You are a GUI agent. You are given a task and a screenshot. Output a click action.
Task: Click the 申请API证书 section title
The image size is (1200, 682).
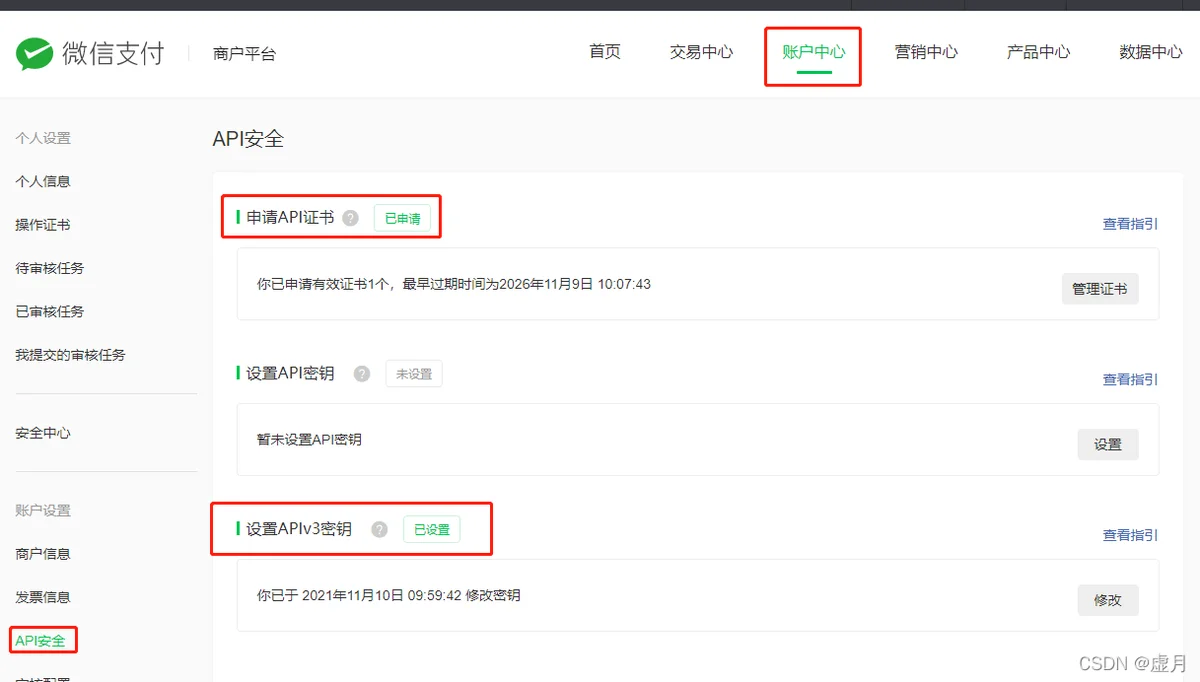tap(290, 217)
